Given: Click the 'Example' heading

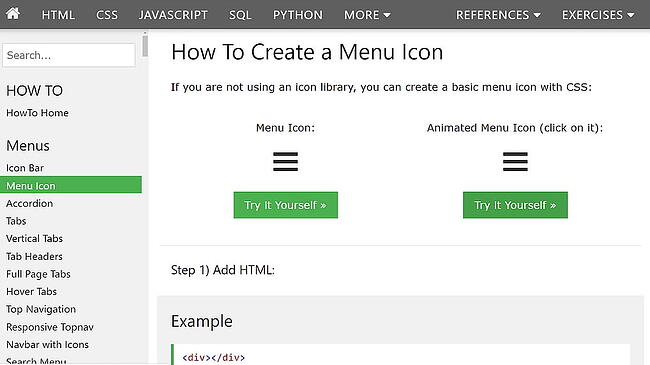Looking at the screenshot, I should pos(201,321).
